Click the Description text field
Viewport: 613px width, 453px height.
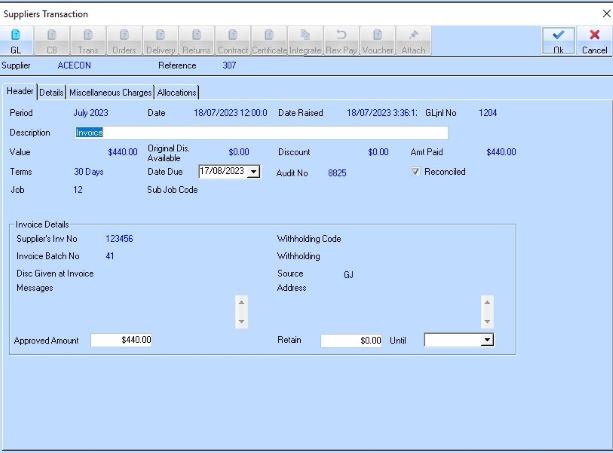coord(260,131)
